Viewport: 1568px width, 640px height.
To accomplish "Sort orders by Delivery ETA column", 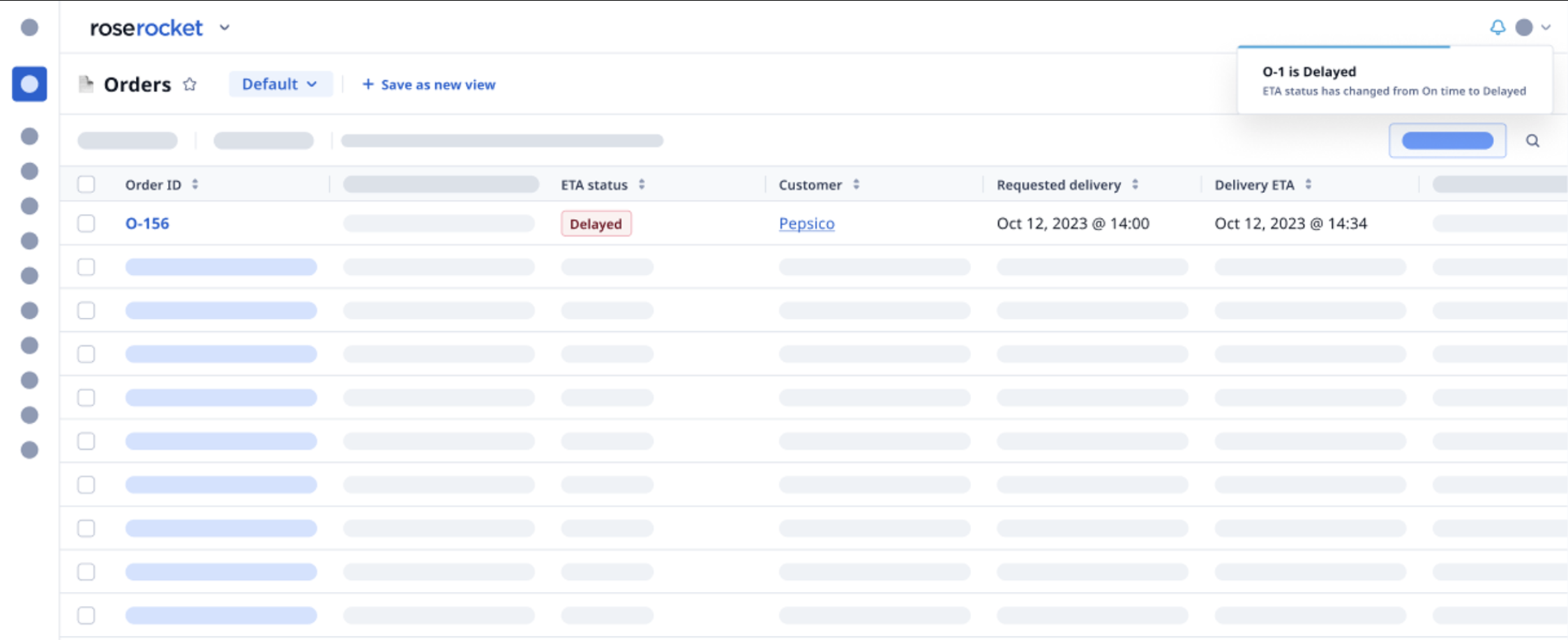I will tap(1308, 185).
